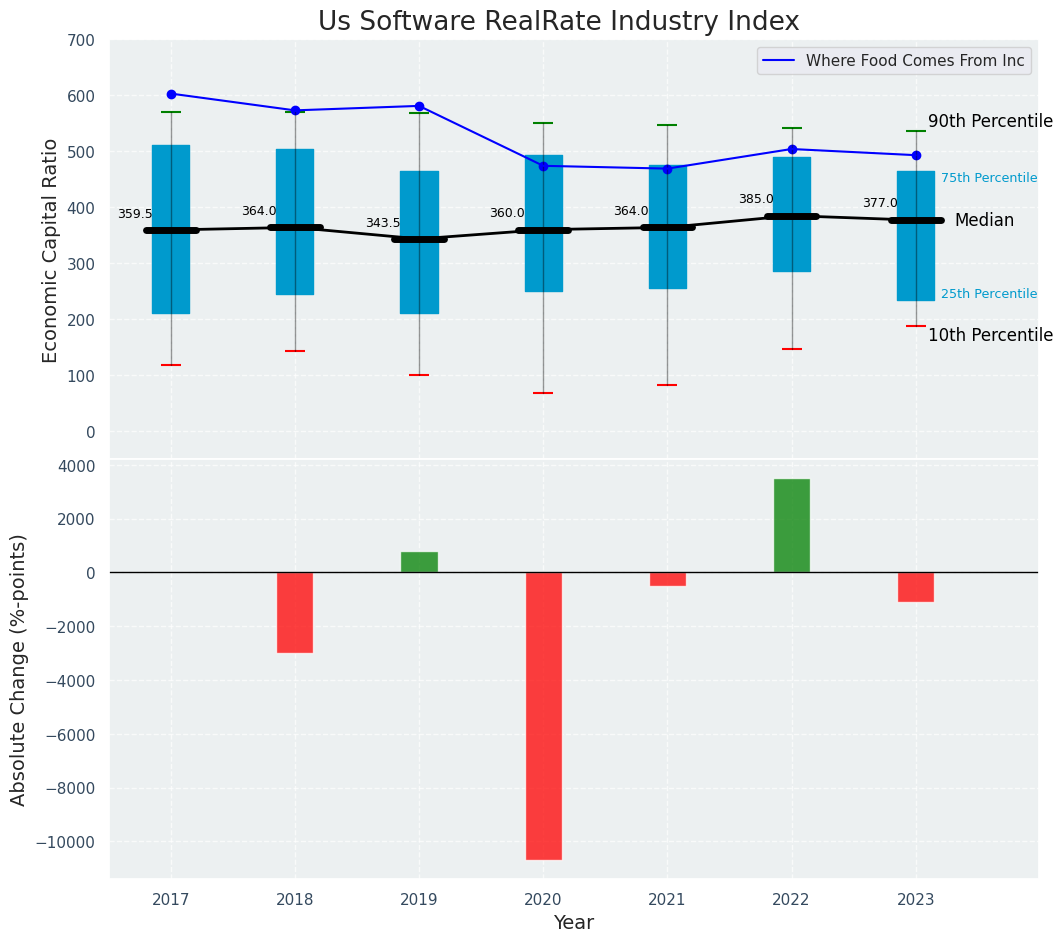Click the Absolute Change axis title
Viewport: 1063px width, 942px height.
click(x=19, y=669)
